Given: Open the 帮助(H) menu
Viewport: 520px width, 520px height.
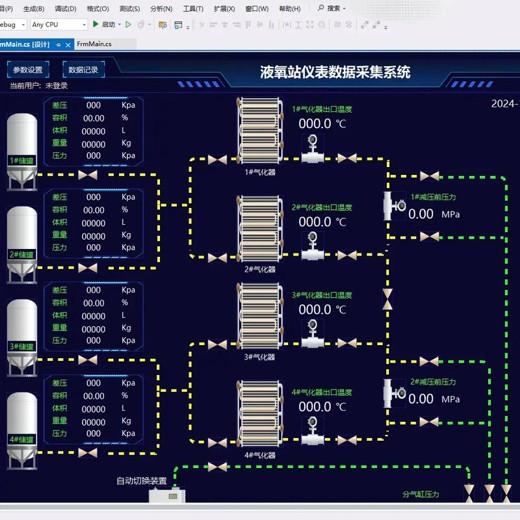Looking at the screenshot, I should point(290,9).
